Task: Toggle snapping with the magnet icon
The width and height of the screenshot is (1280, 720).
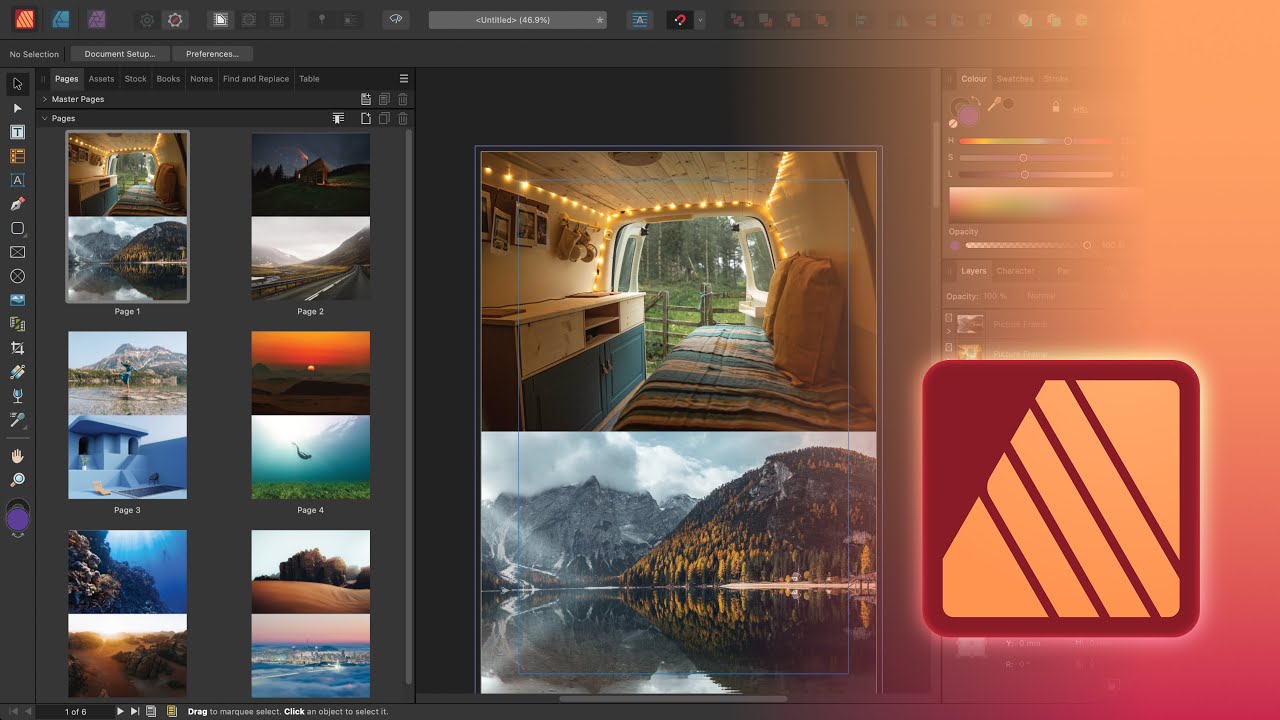Action: coord(679,19)
